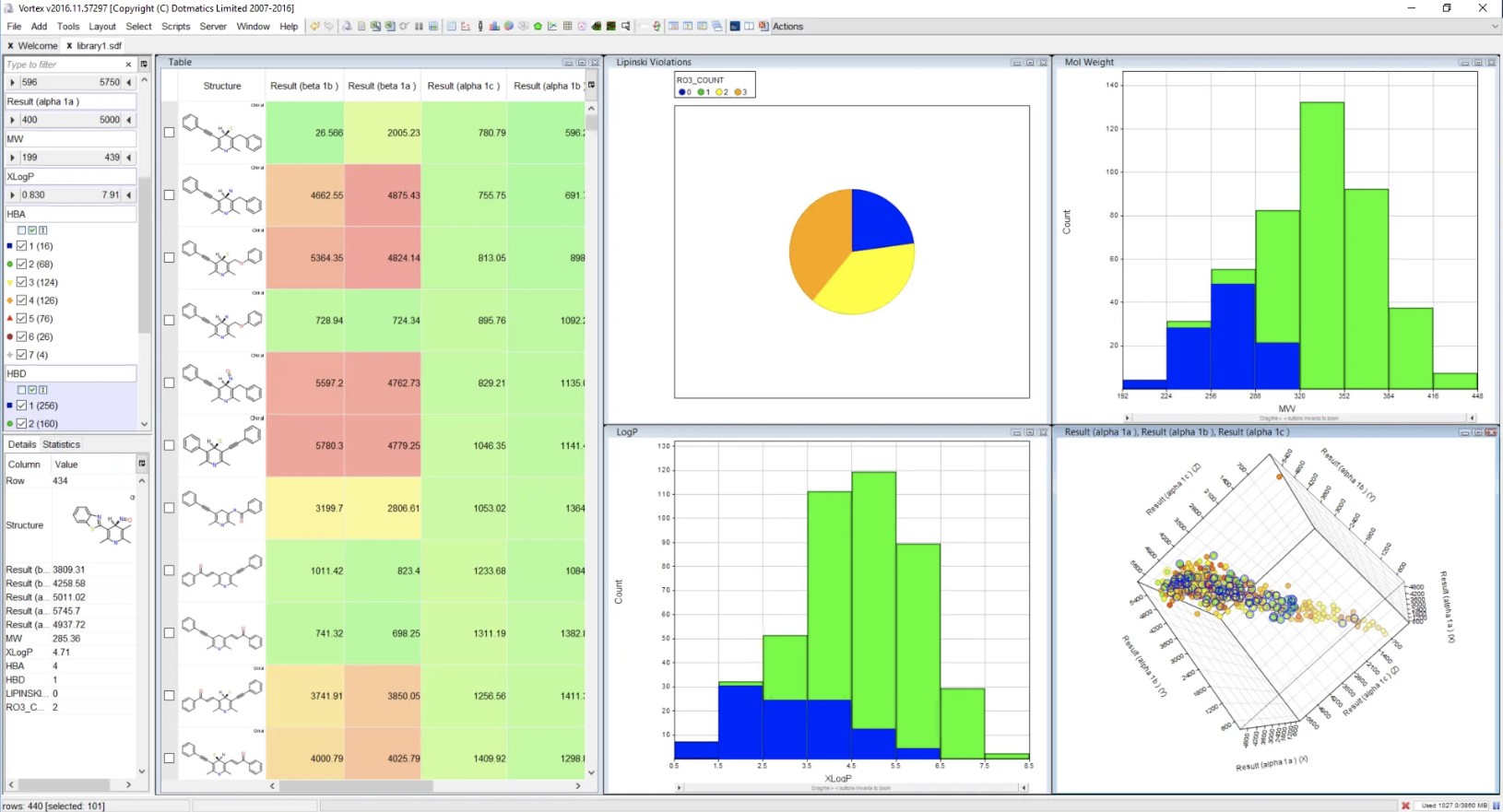Open the Actions dropdown in the toolbar
This screenshot has height=812, width=1503.
787,27
